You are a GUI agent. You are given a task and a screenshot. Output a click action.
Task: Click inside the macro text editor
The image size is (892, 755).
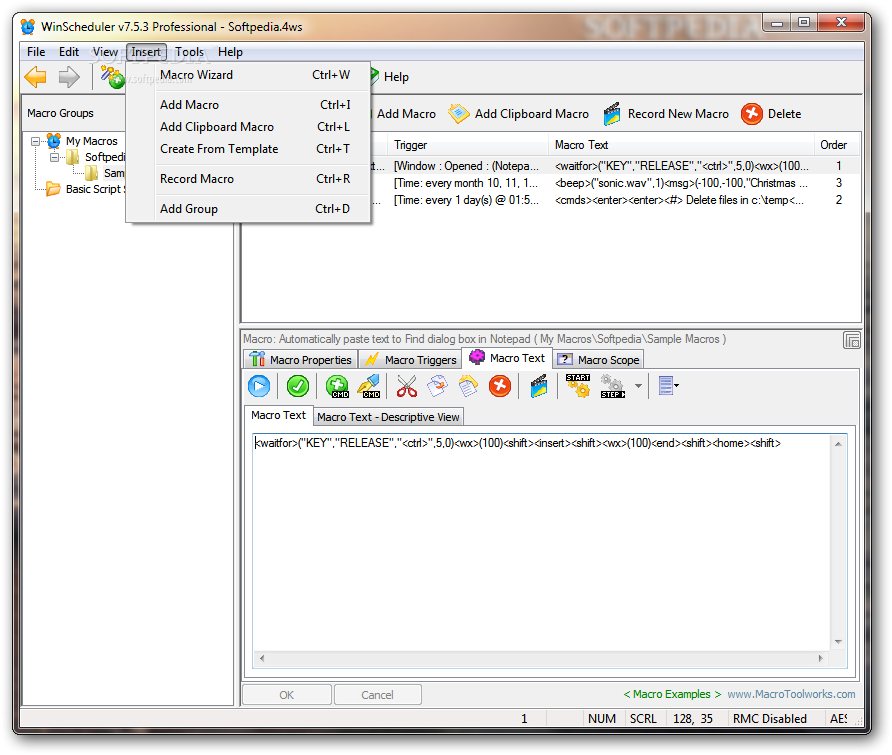click(x=542, y=543)
